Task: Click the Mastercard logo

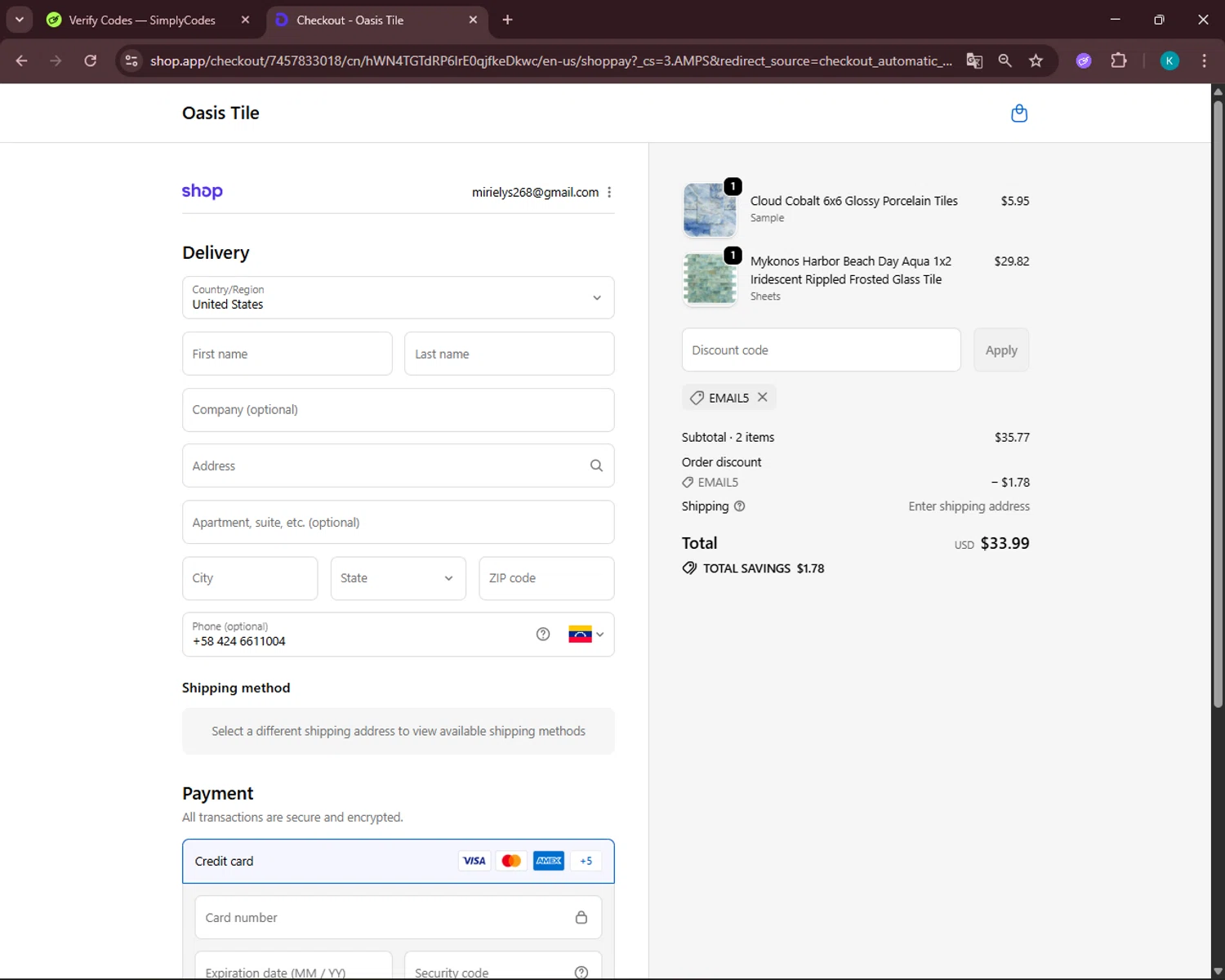Action: tap(511, 861)
